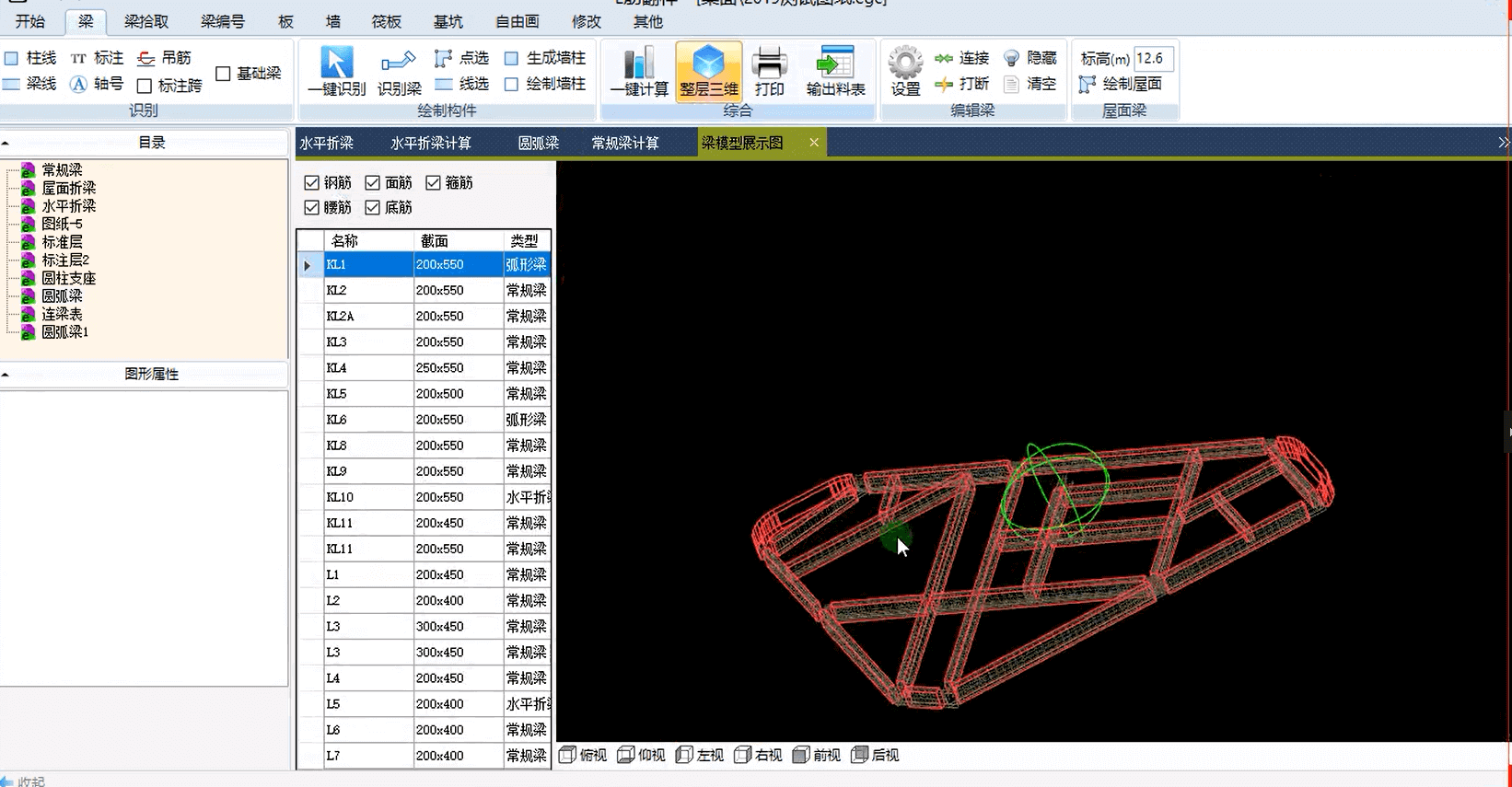Click the 一键识别 recognition tool icon

[x=336, y=64]
